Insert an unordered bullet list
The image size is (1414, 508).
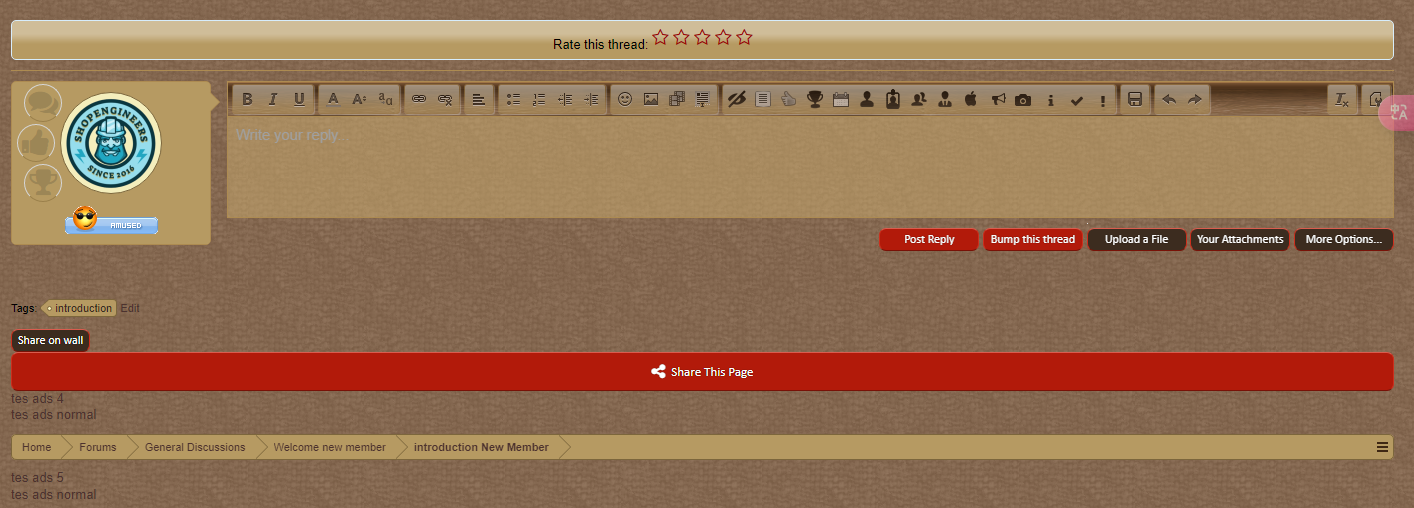pos(513,99)
